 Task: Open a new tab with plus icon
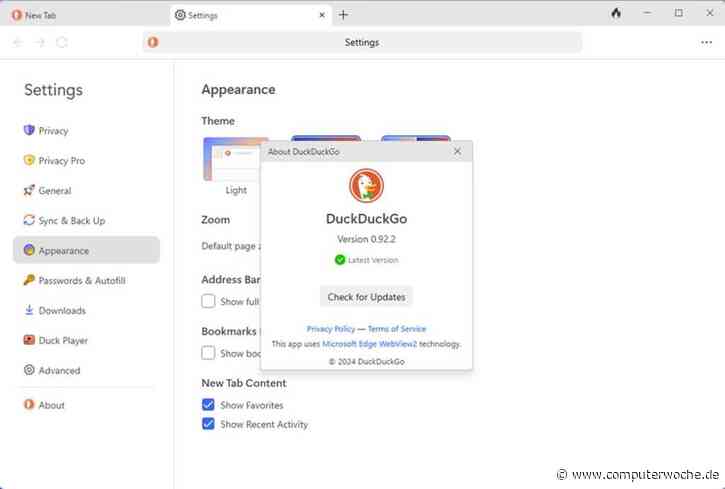(x=343, y=15)
